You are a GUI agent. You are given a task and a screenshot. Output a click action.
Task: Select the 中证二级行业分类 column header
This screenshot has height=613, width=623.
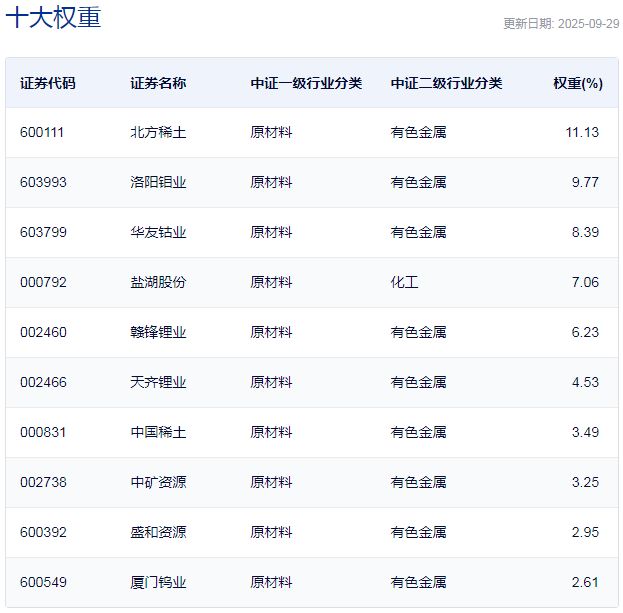446,83
